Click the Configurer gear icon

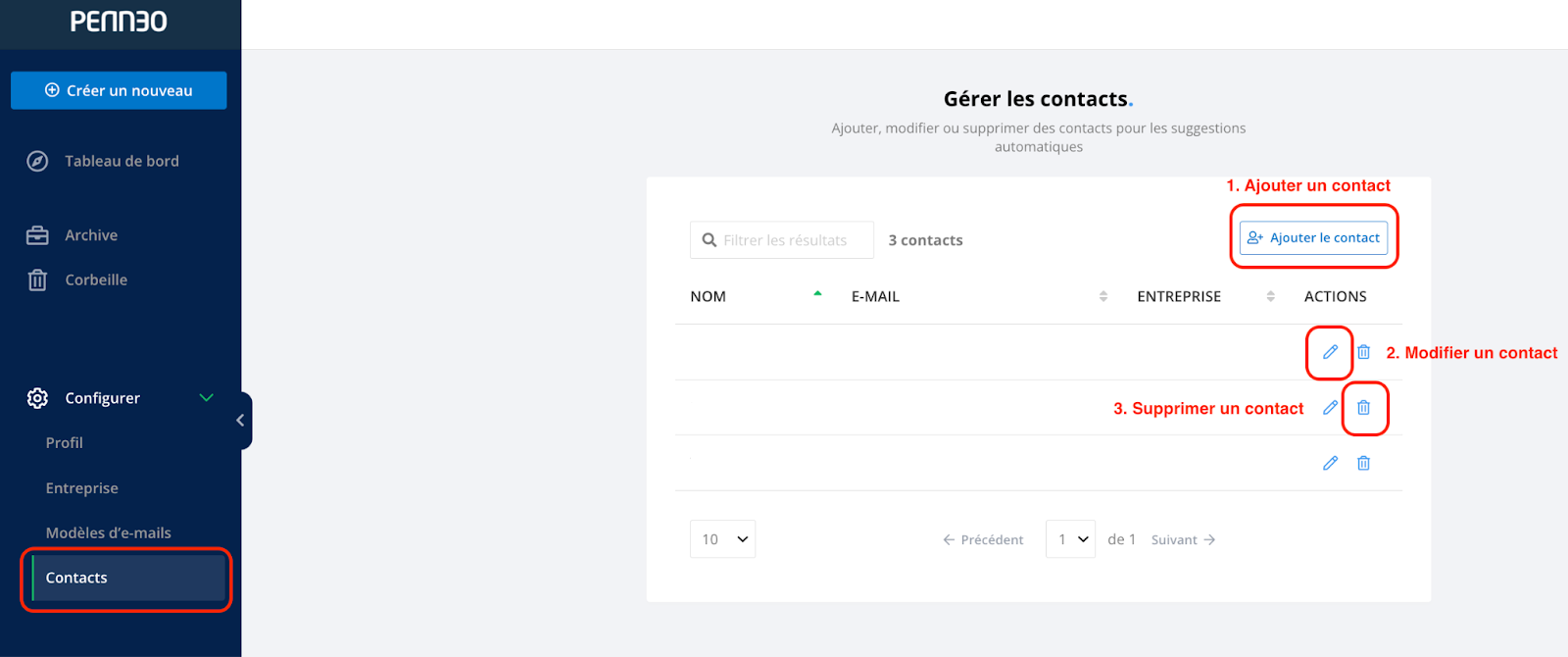(37, 398)
